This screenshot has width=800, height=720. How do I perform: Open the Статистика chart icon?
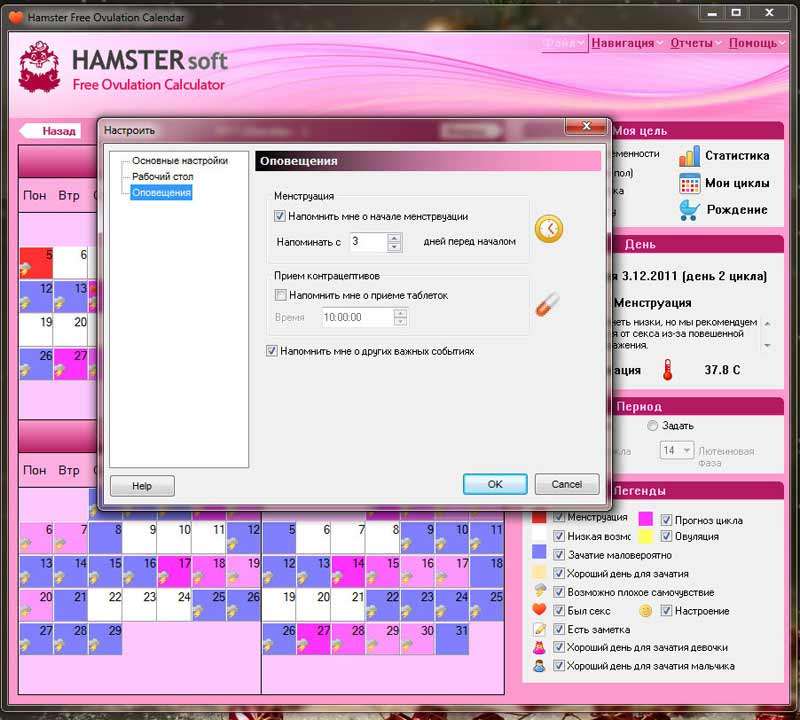(x=689, y=156)
